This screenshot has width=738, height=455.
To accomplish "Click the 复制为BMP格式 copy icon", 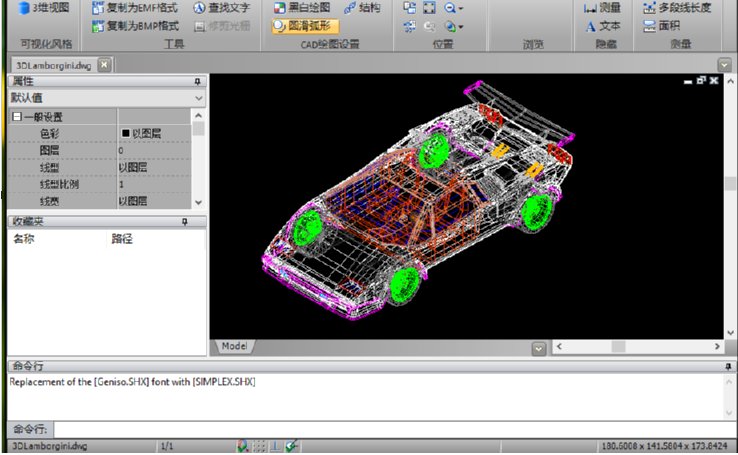I will coord(97,26).
